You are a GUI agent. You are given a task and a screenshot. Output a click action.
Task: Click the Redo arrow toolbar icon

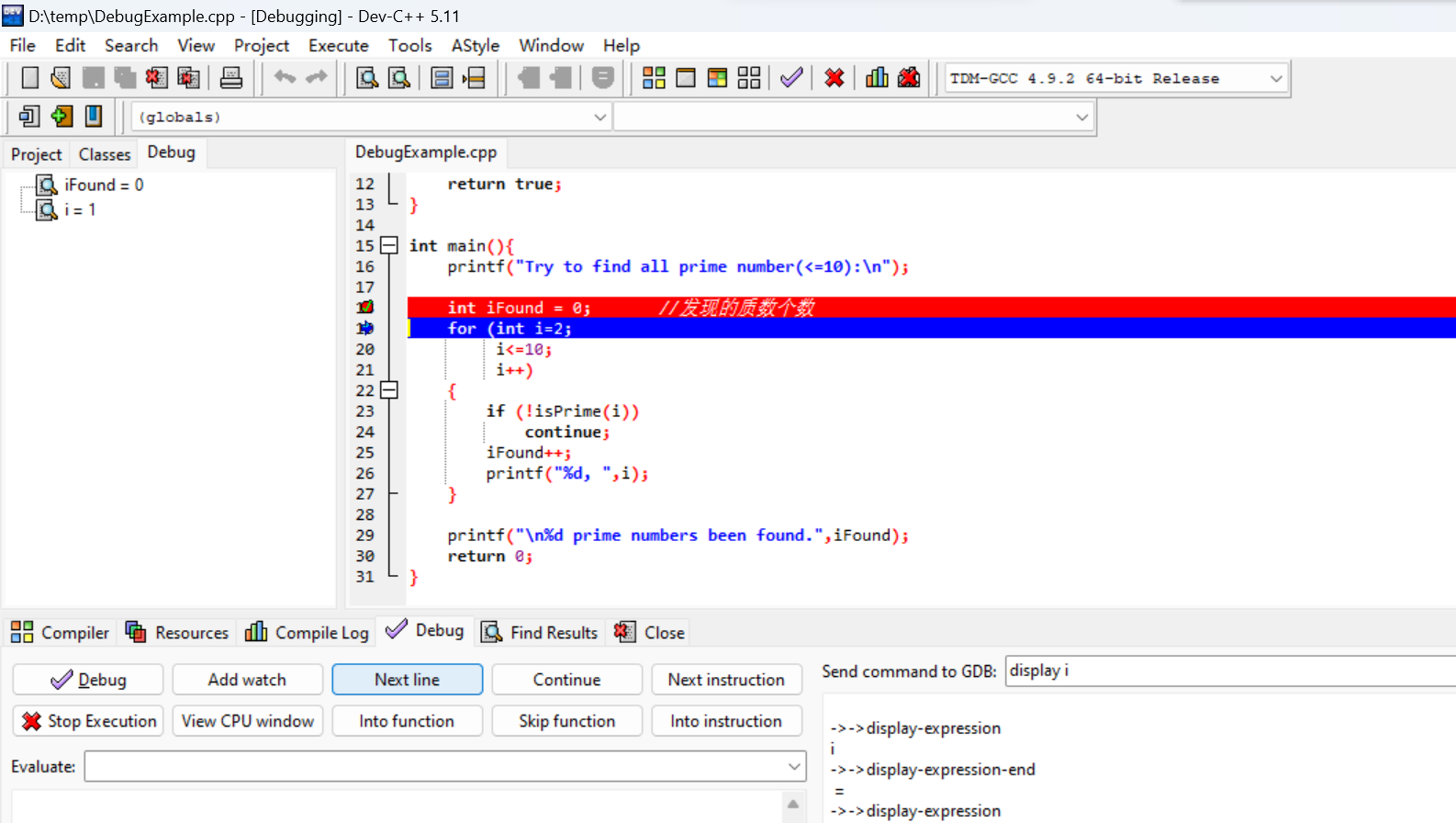point(317,77)
